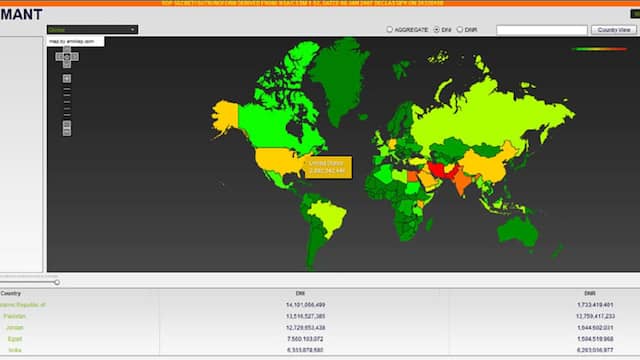Open the Global region dropdown
This screenshot has width=640, height=360.
click(x=92, y=29)
